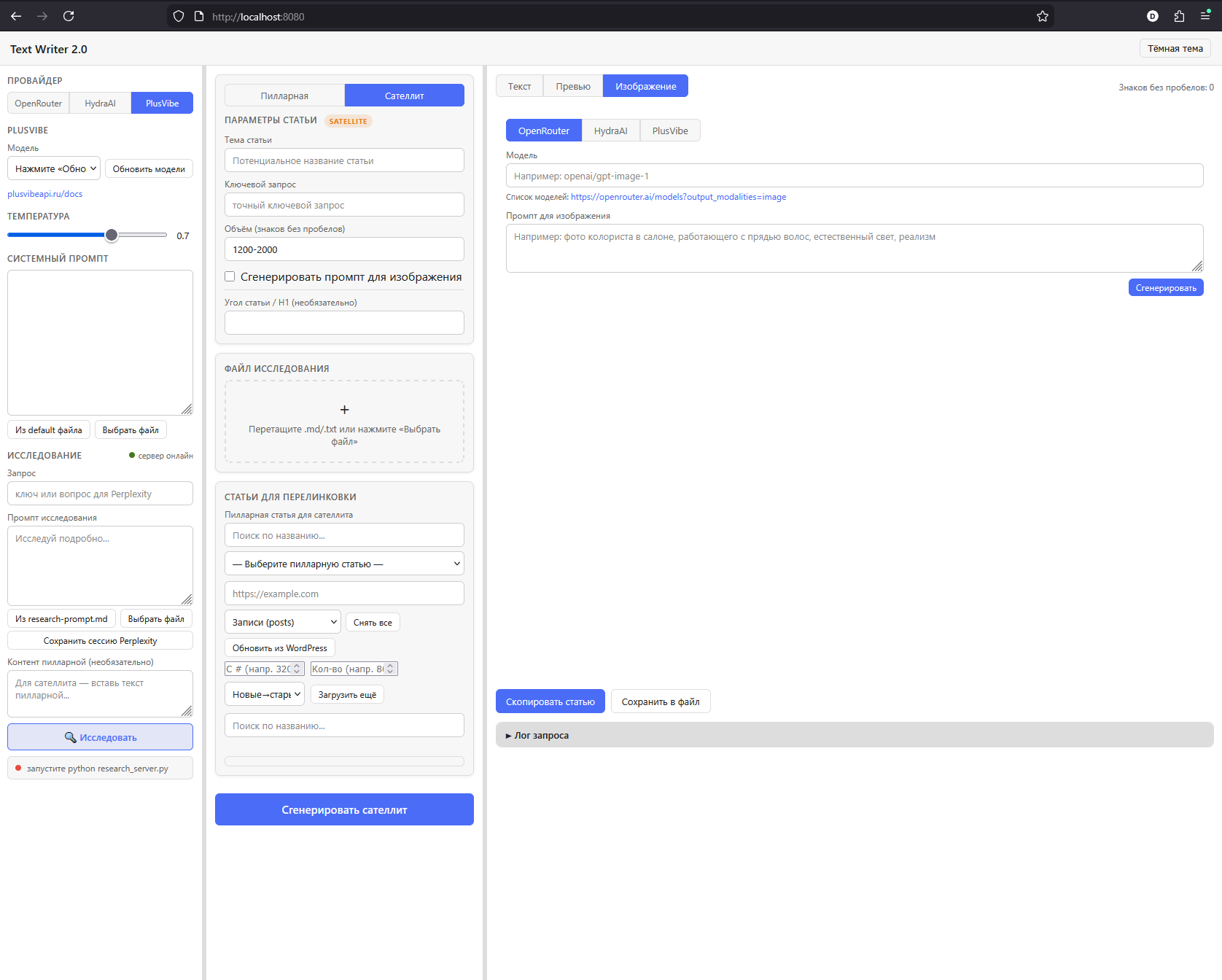Click the Контент пилларной textarea

pyautogui.click(x=100, y=693)
